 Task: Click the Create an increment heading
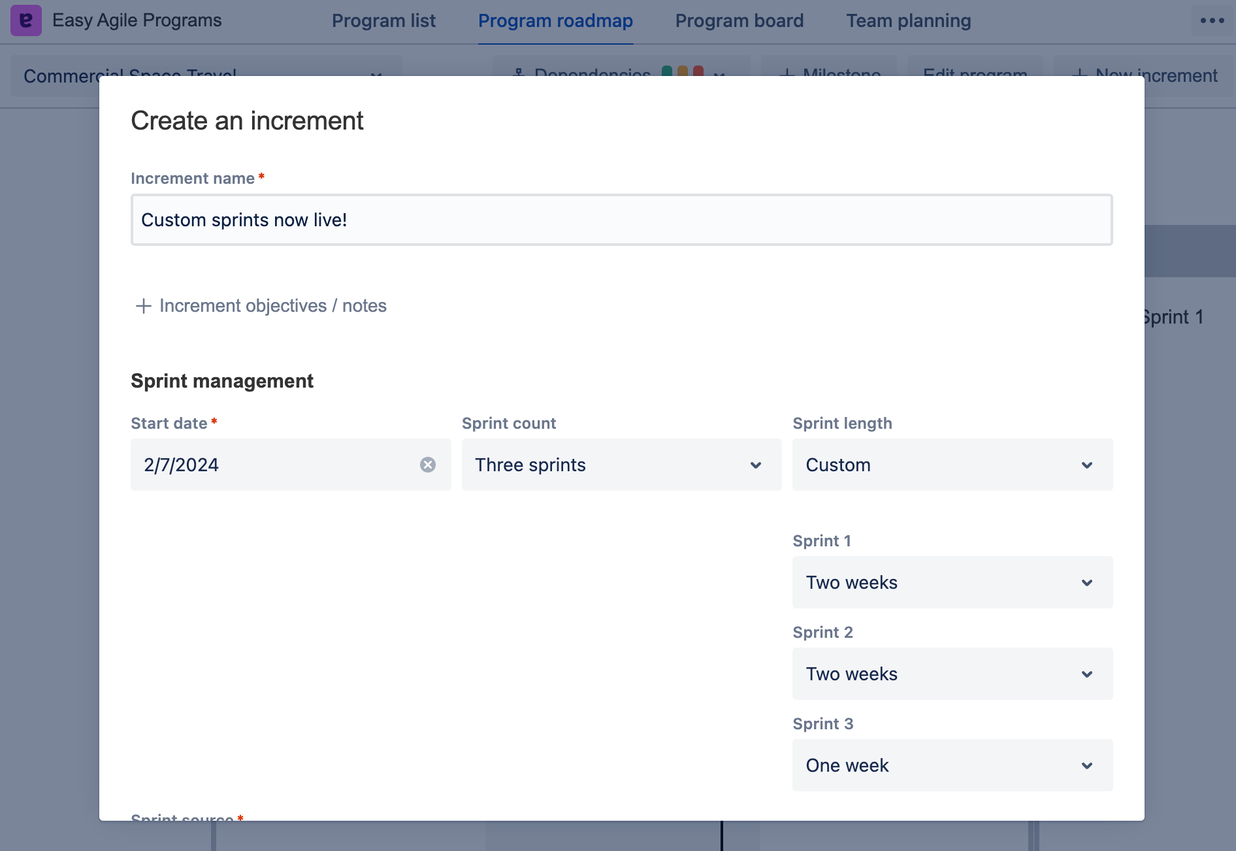(247, 121)
